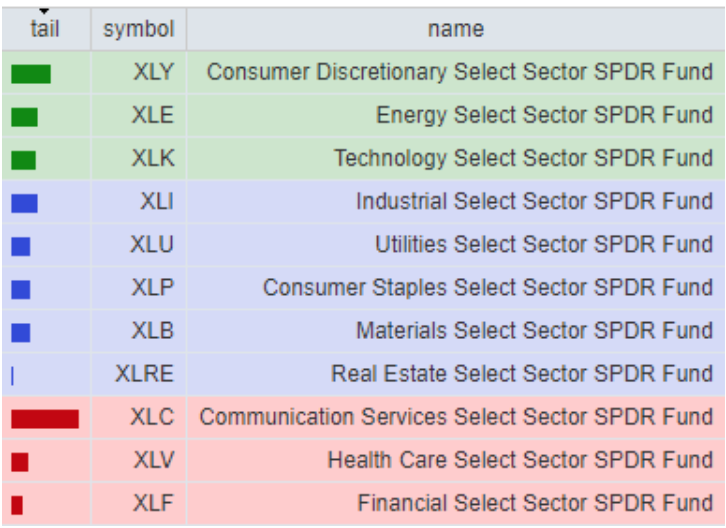The image size is (726, 528).
Task: Click the name column header
Action: coord(455,29)
